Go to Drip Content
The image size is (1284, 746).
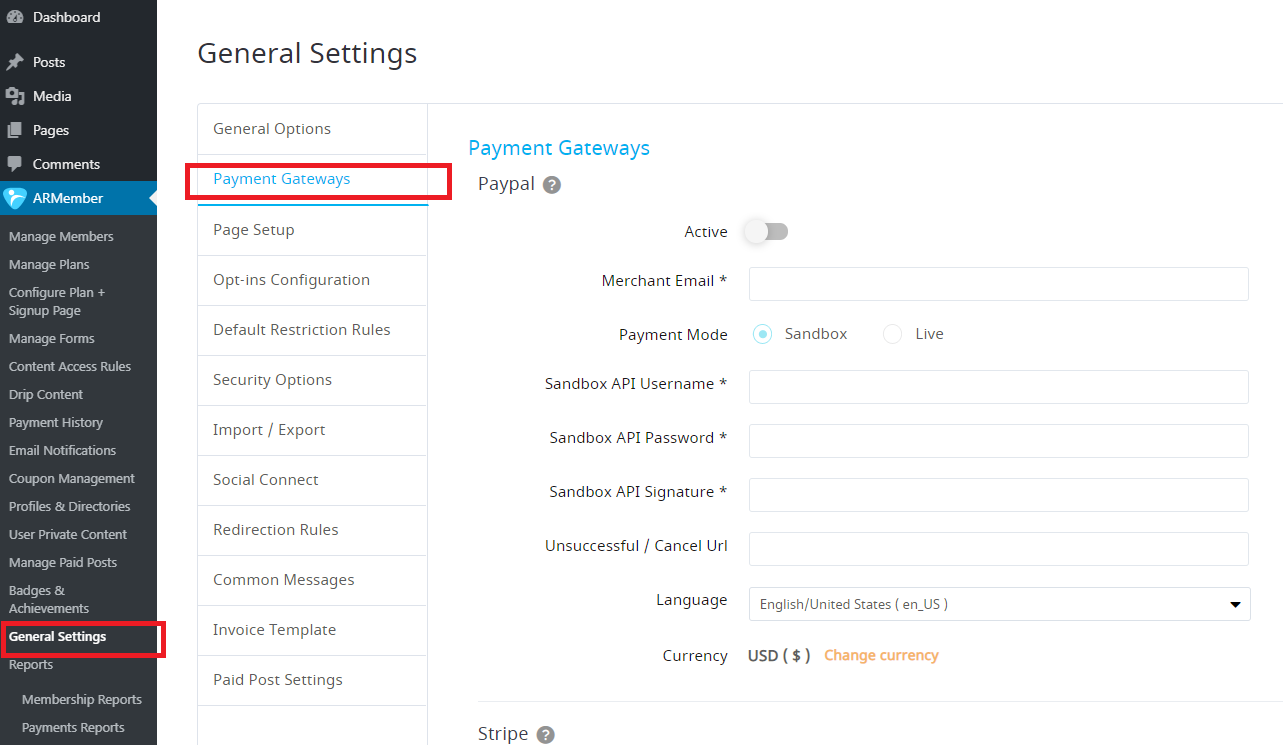pos(46,395)
